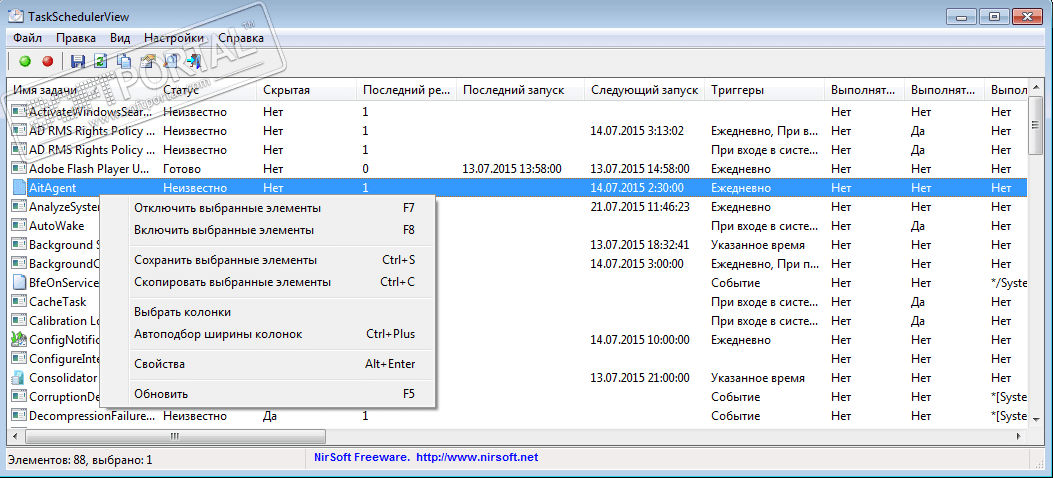
Task: Click the 21.07.2015 11:46:23 next run cell
Action: [x=640, y=207]
